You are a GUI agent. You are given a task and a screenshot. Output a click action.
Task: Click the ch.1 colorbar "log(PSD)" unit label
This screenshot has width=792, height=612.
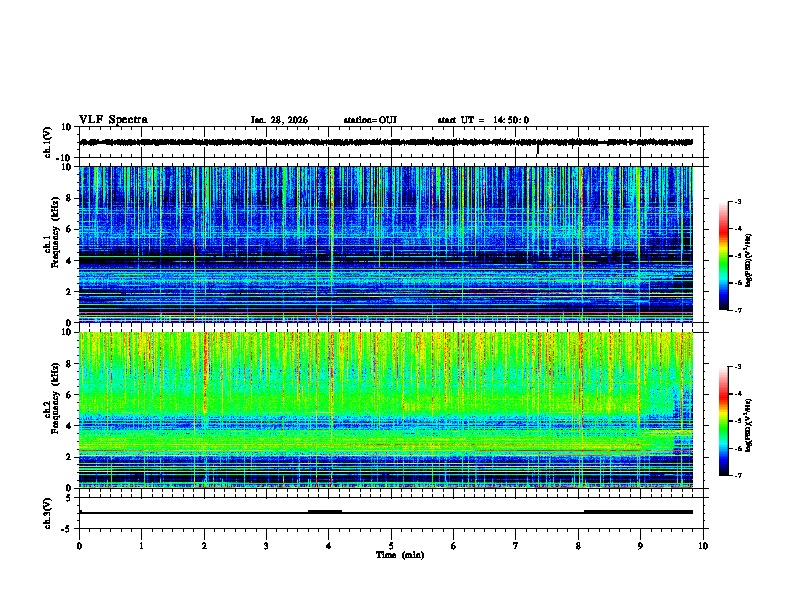(x=748, y=260)
